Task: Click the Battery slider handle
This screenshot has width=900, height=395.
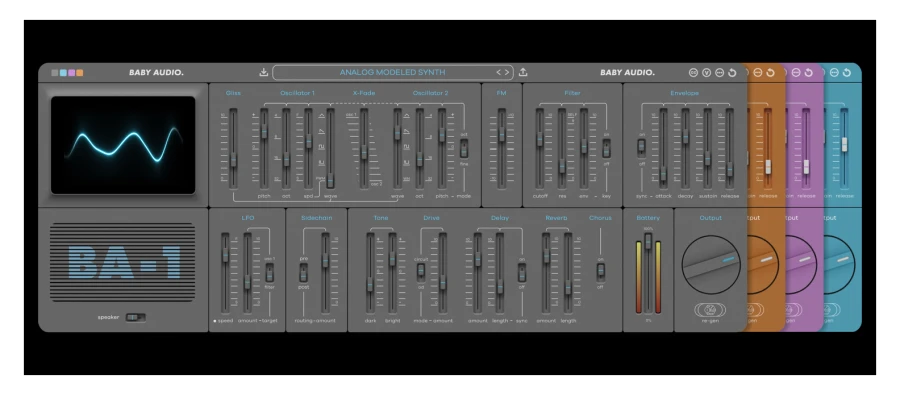Action: [x=648, y=242]
